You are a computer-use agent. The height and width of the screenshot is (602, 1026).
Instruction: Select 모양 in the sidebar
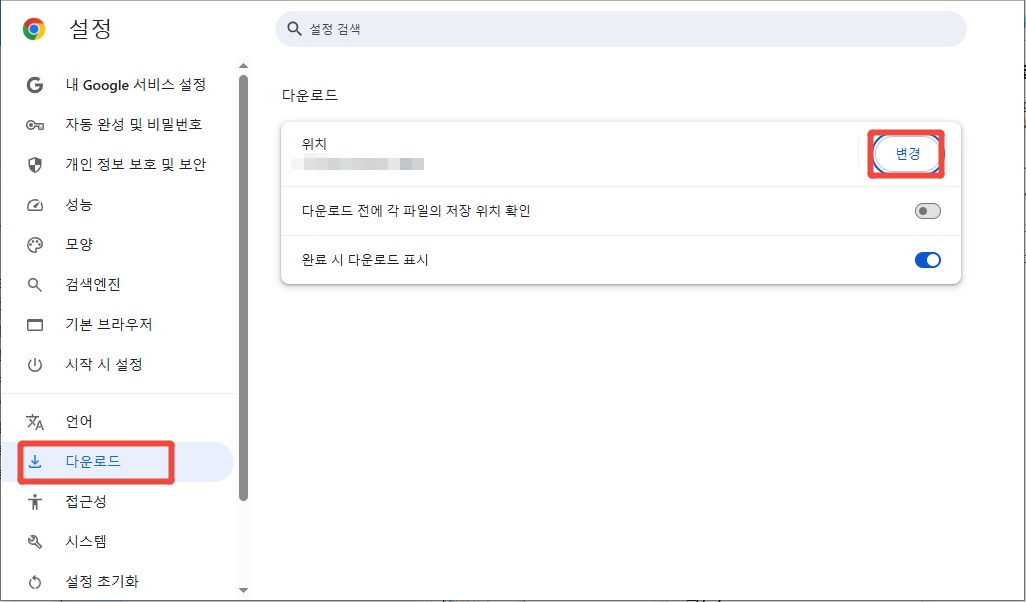click(79, 245)
